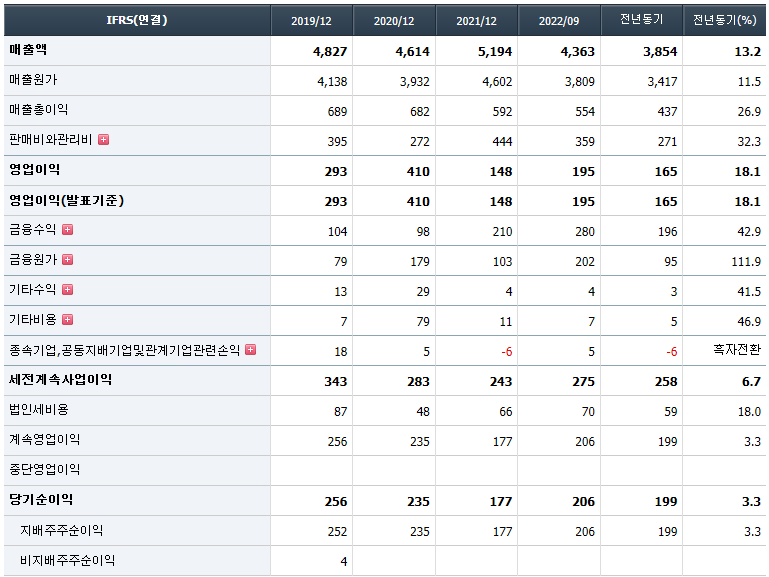Expand the 기타비용 row plus icon
Viewport: 769px width, 577px height.
[x=68, y=320]
